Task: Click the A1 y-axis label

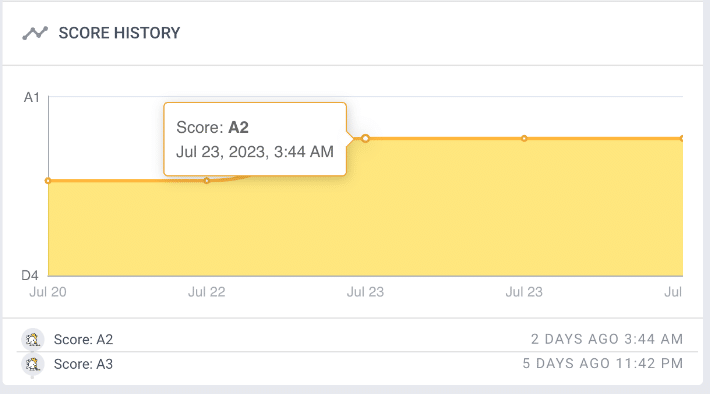Action: pyautogui.click(x=32, y=97)
